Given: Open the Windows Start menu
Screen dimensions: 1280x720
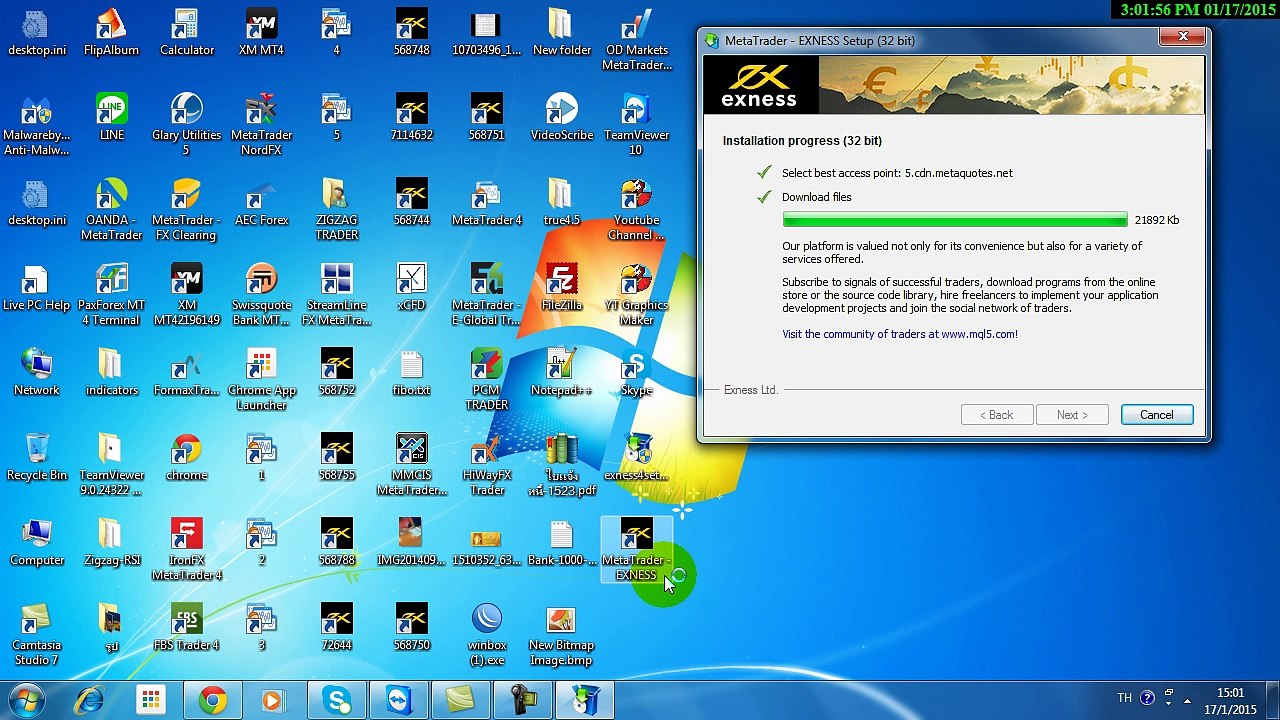Looking at the screenshot, I should click(x=27, y=700).
